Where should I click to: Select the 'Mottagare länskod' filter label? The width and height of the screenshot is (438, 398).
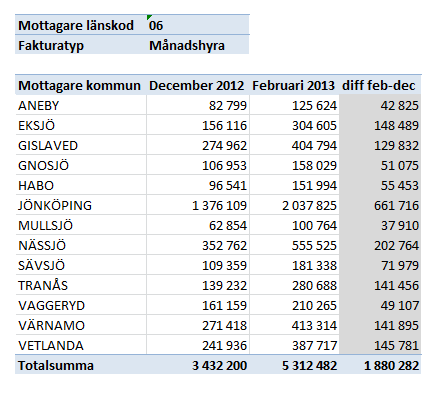click(76, 26)
